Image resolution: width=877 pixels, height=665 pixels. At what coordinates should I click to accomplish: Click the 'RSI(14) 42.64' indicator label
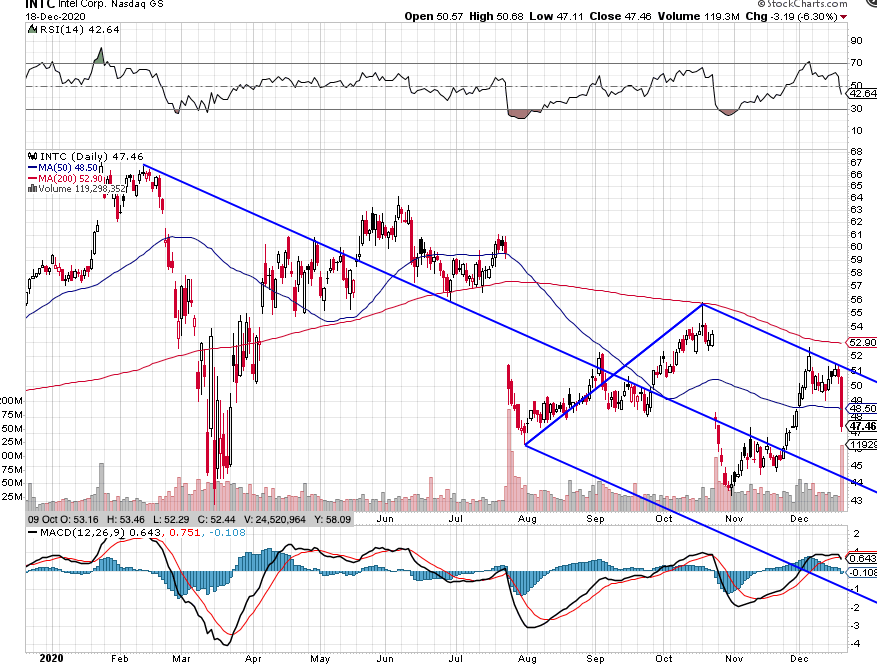[x=79, y=30]
